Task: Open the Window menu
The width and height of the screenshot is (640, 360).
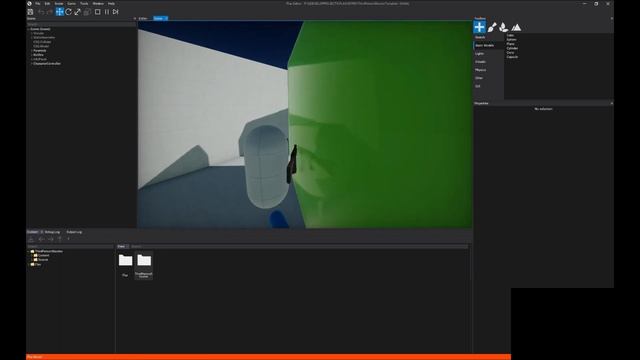Action: pyautogui.click(x=98, y=3)
